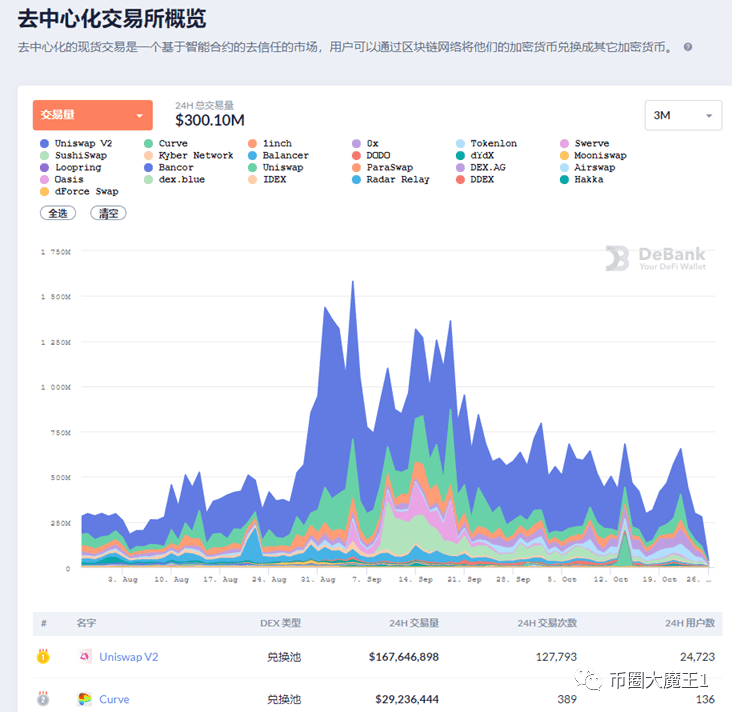The height and width of the screenshot is (712, 732).
Task: Toggle DEX.AG in the legend
Action: (481, 167)
